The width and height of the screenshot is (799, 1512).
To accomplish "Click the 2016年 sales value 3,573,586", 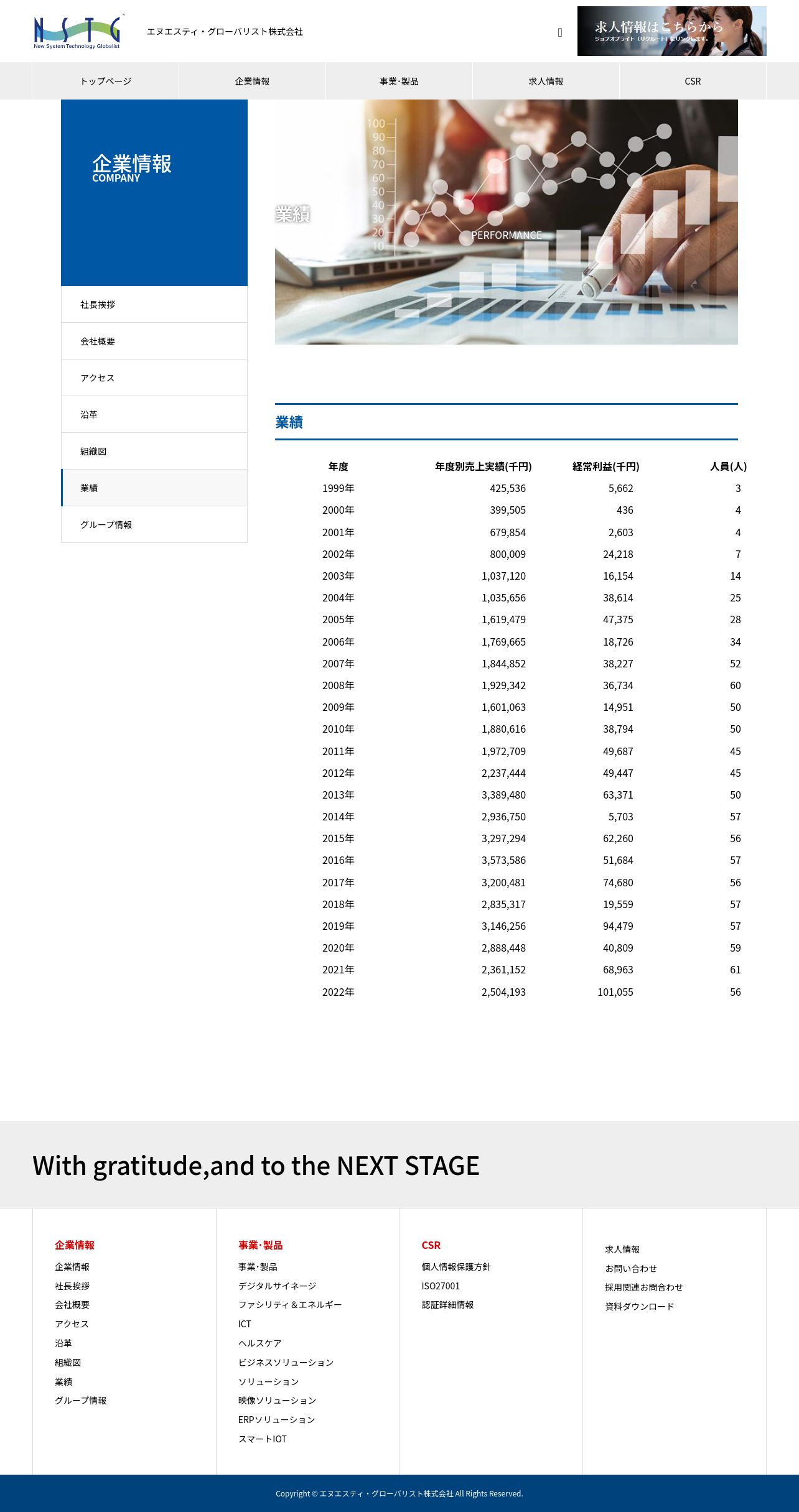I will [x=503, y=860].
